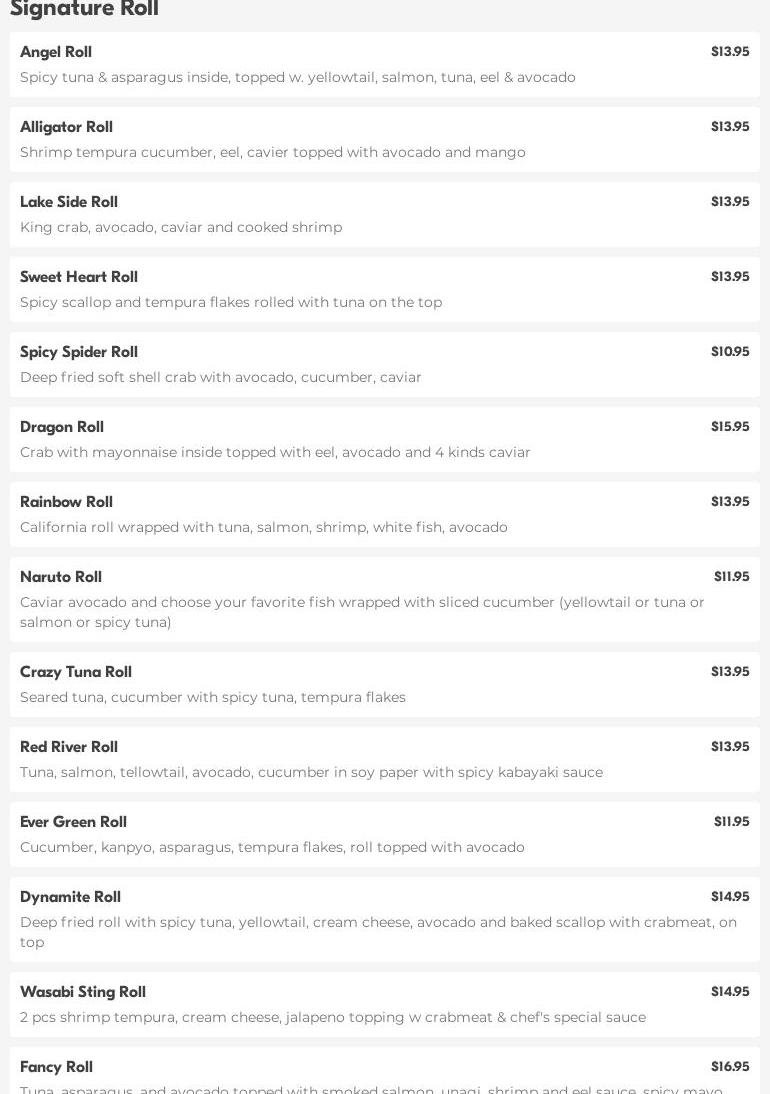The width and height of the screenshot is (770, 1094).
Task: Click the Dynamite Roll description text
Action: 378,932
